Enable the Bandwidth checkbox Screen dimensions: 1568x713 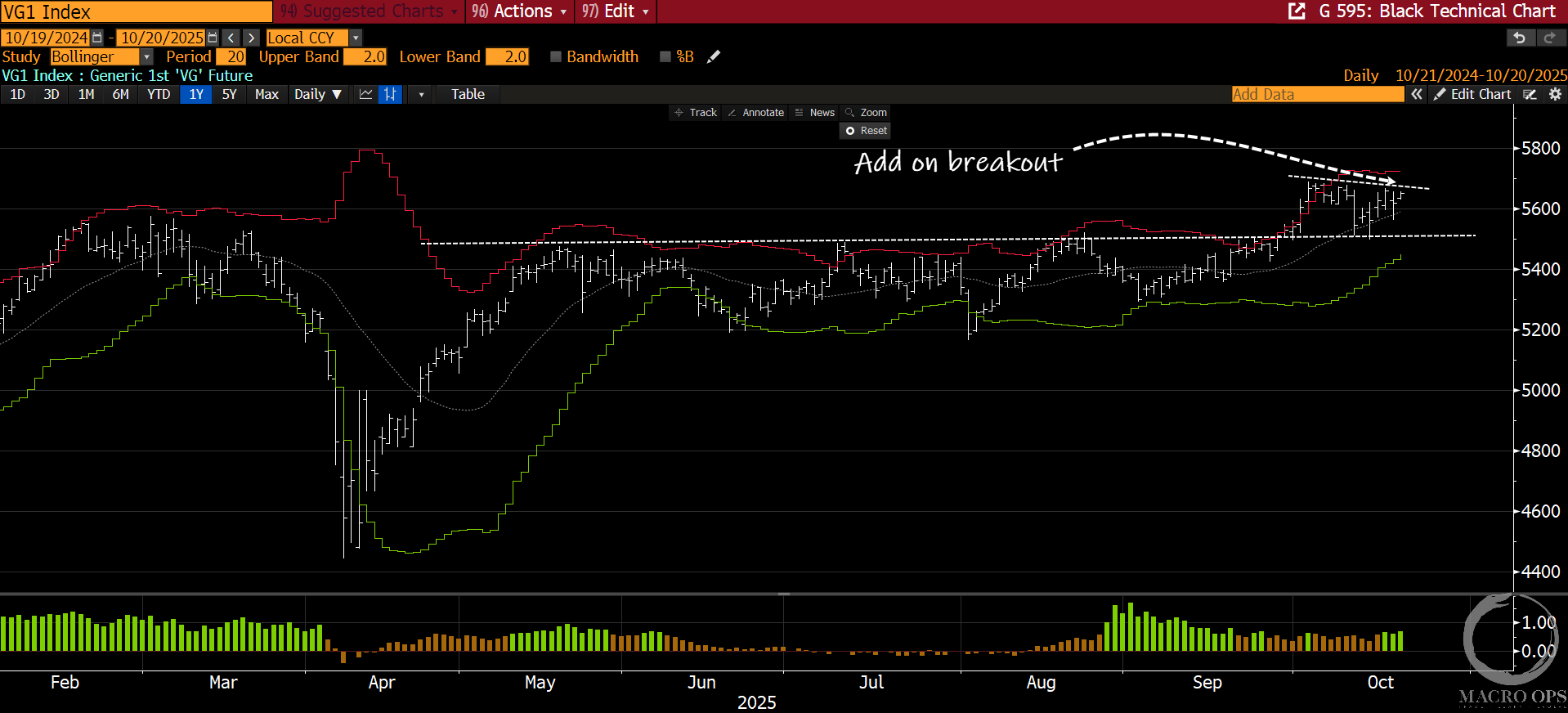(x=556, y=56)
